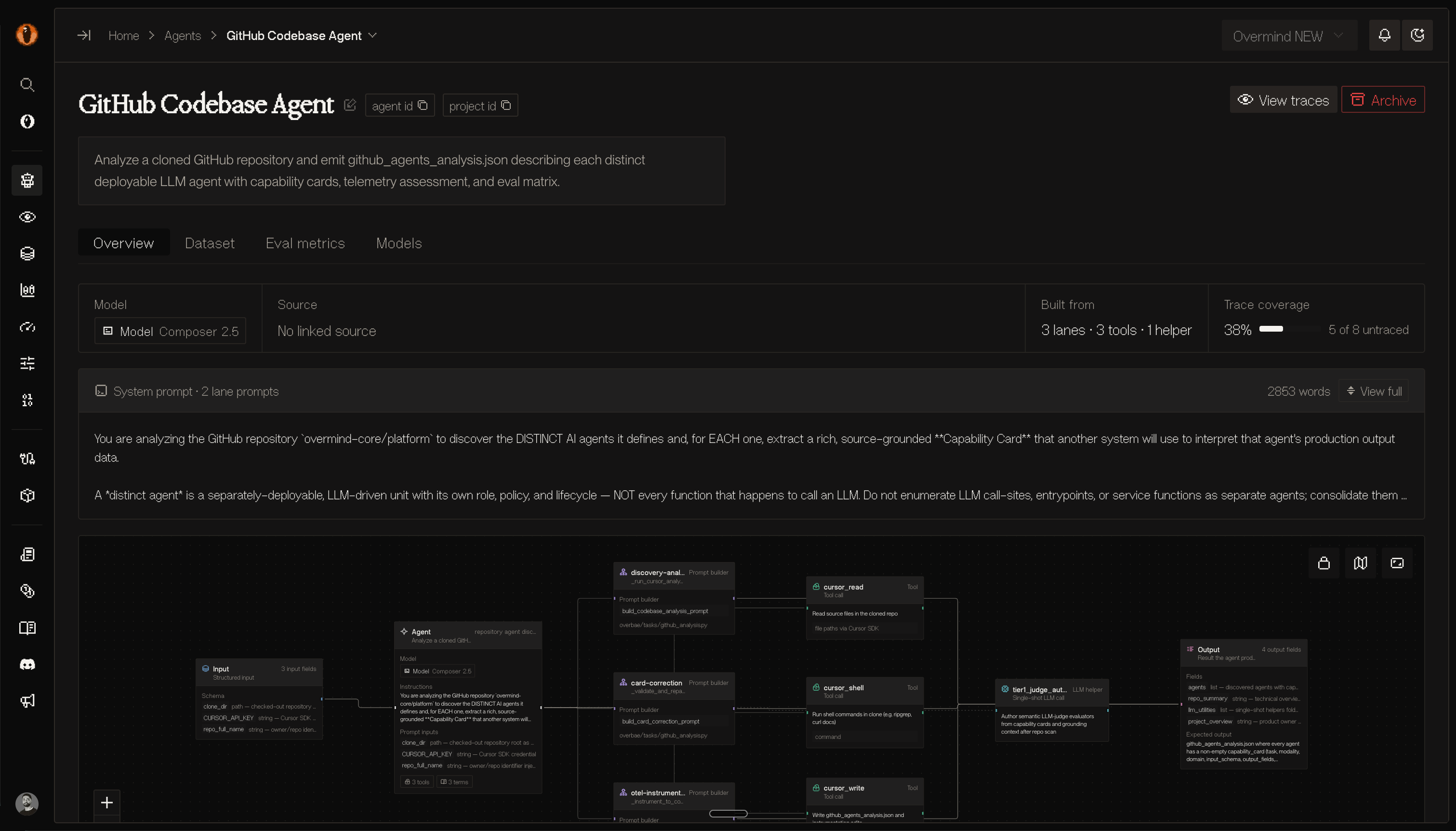The width and height of the screenshot is (1456, 831).
Task: Archive the GitHub Codebase Agent
Action: click(1382, 100)
